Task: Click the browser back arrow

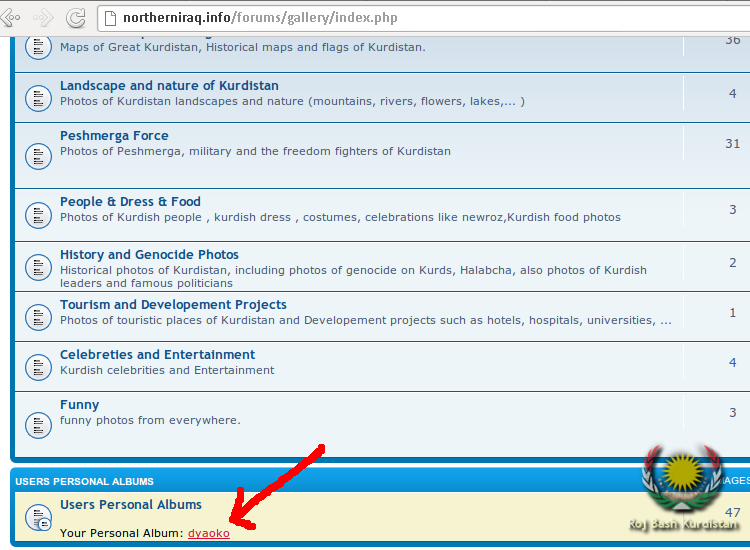Action: [11, 17]
